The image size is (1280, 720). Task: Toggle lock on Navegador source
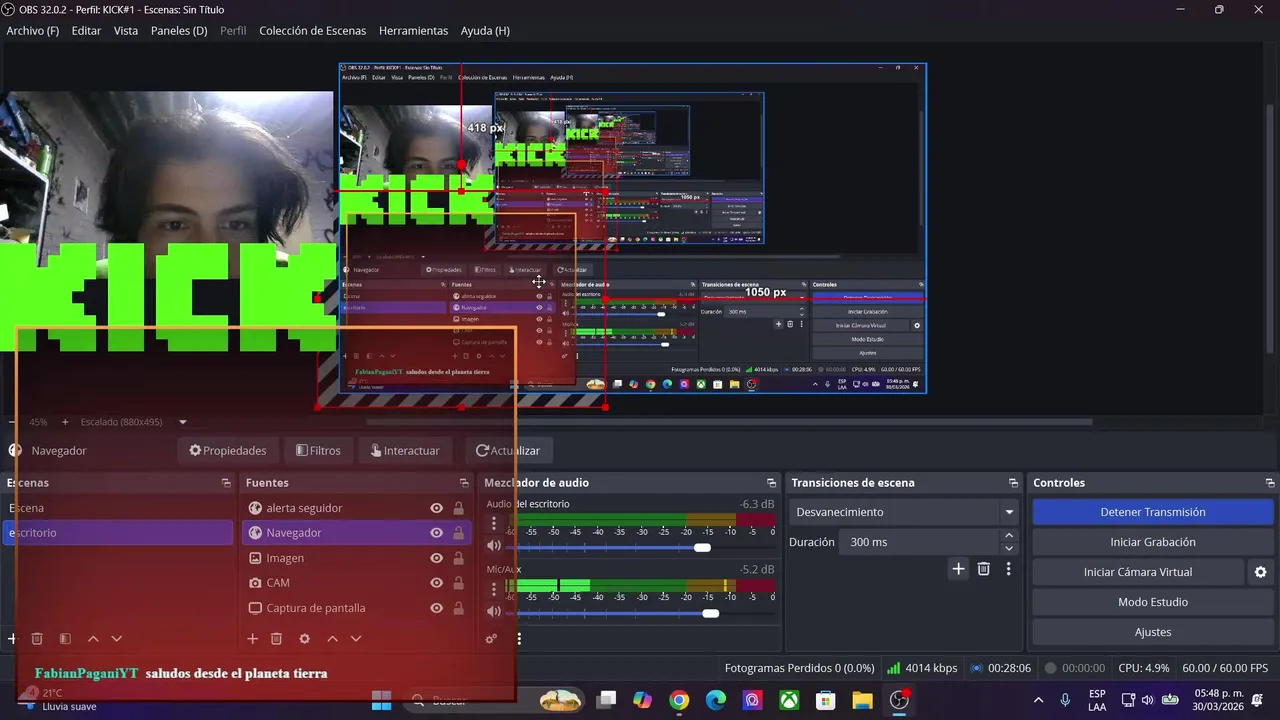click(x=459, y=533)
